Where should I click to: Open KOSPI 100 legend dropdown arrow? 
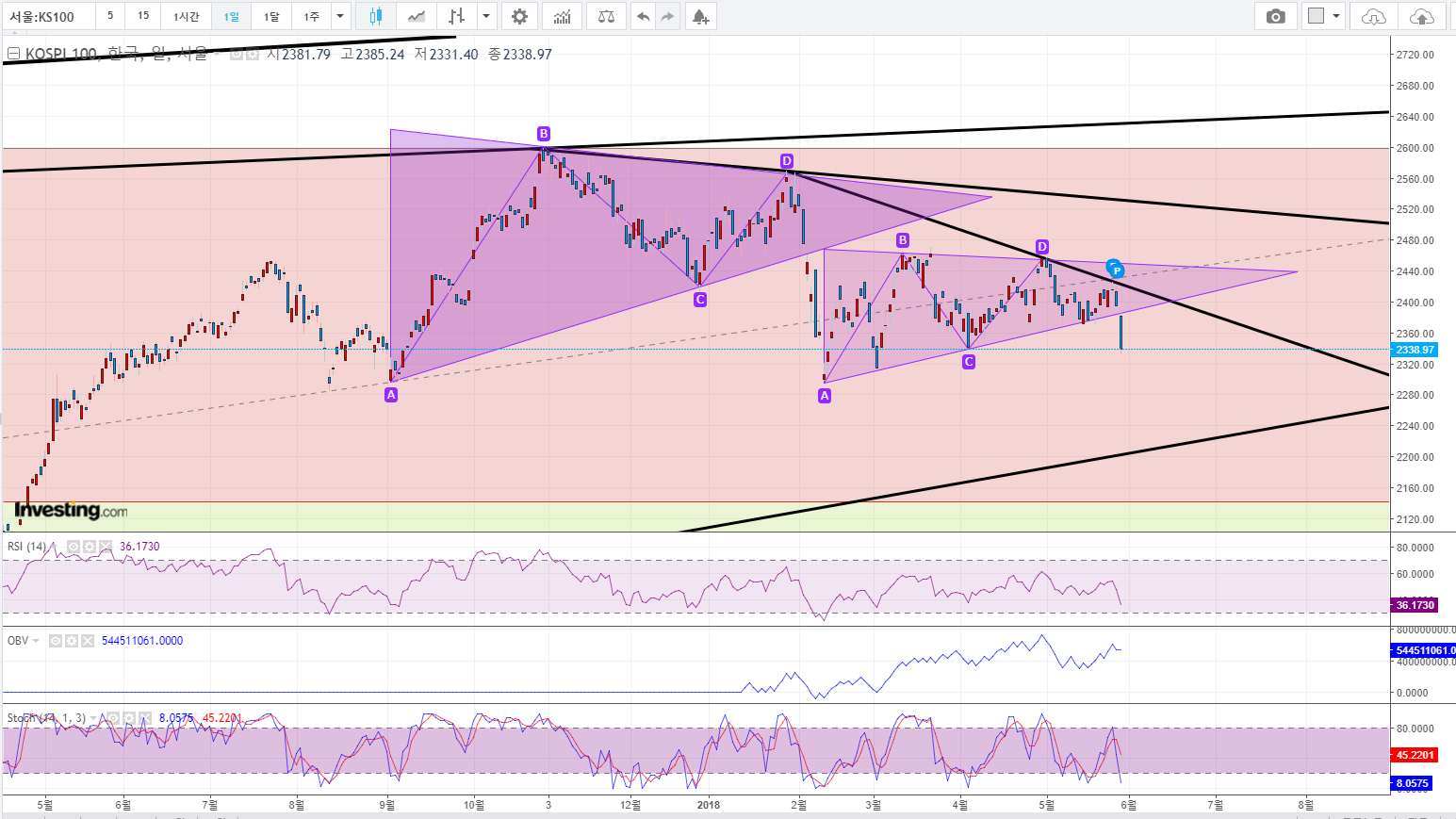(x=217, y=55)
